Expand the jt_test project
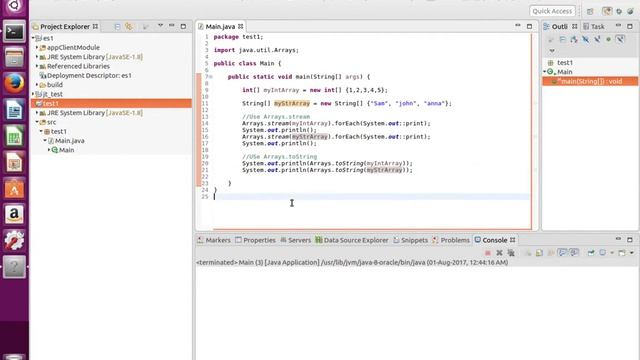 click(33, 94)
